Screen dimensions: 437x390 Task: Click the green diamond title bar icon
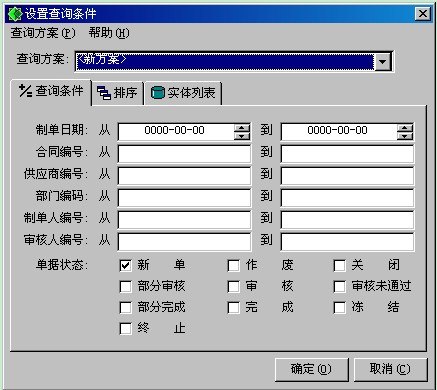pos(15,14)
